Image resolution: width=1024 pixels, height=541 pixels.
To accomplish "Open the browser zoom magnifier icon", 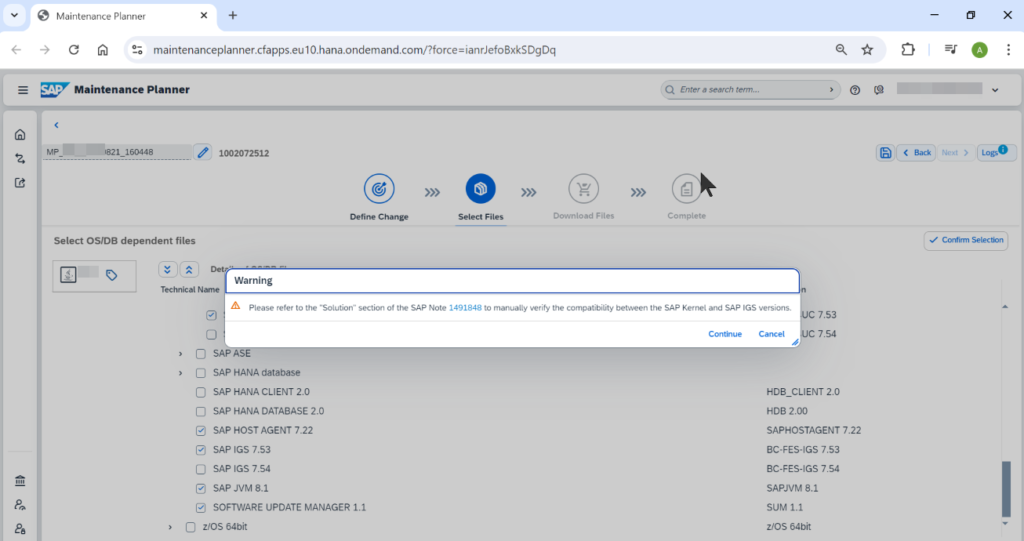I will click(841, 50).
